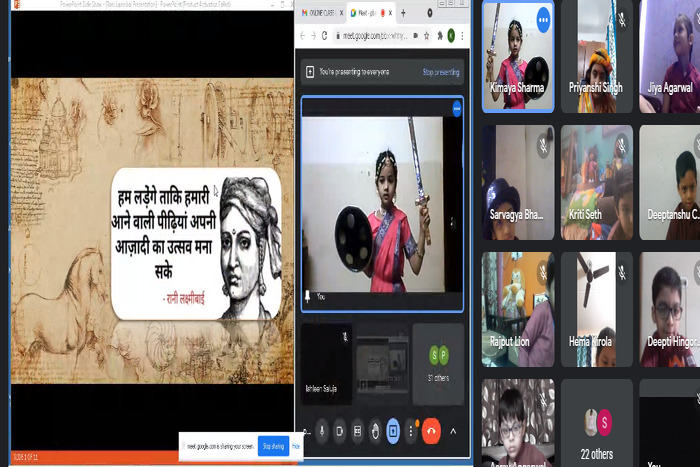This screenshot has height=467, width=700.
Task: Open the 31 others tile in Meet
Action: pyautogui.click(x=438, y=364)
